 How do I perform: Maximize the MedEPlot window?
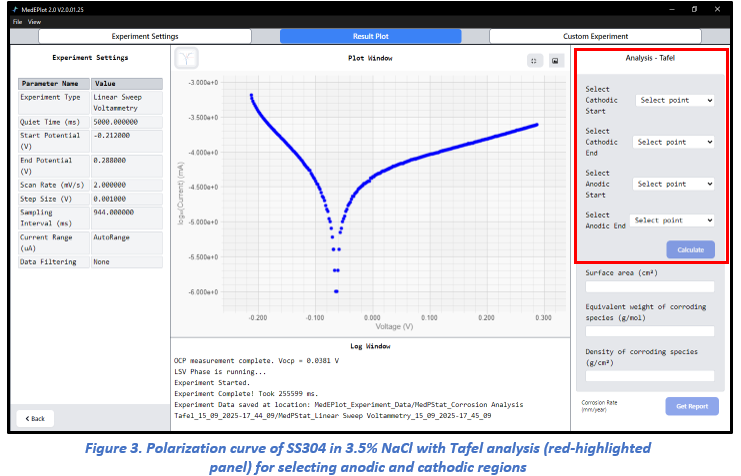pos(694,10)
